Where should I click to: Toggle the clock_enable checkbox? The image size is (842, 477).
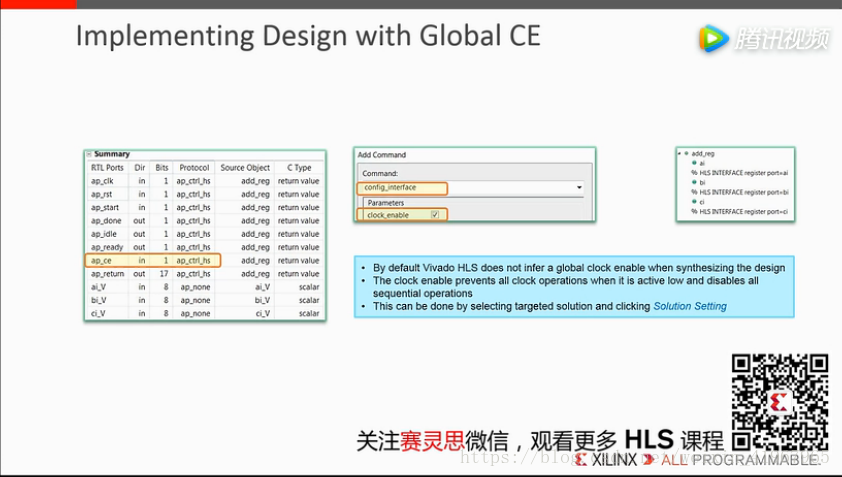[x=435, y=215]
